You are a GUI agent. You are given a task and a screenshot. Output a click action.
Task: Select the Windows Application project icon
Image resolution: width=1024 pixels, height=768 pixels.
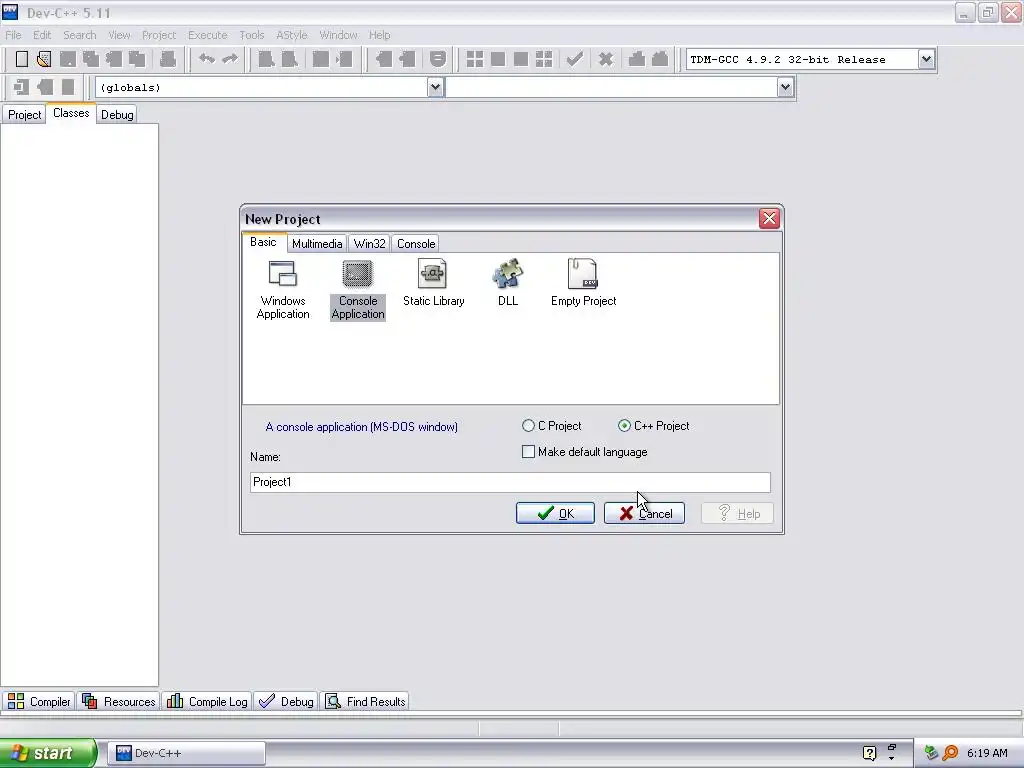pos(283,289)
